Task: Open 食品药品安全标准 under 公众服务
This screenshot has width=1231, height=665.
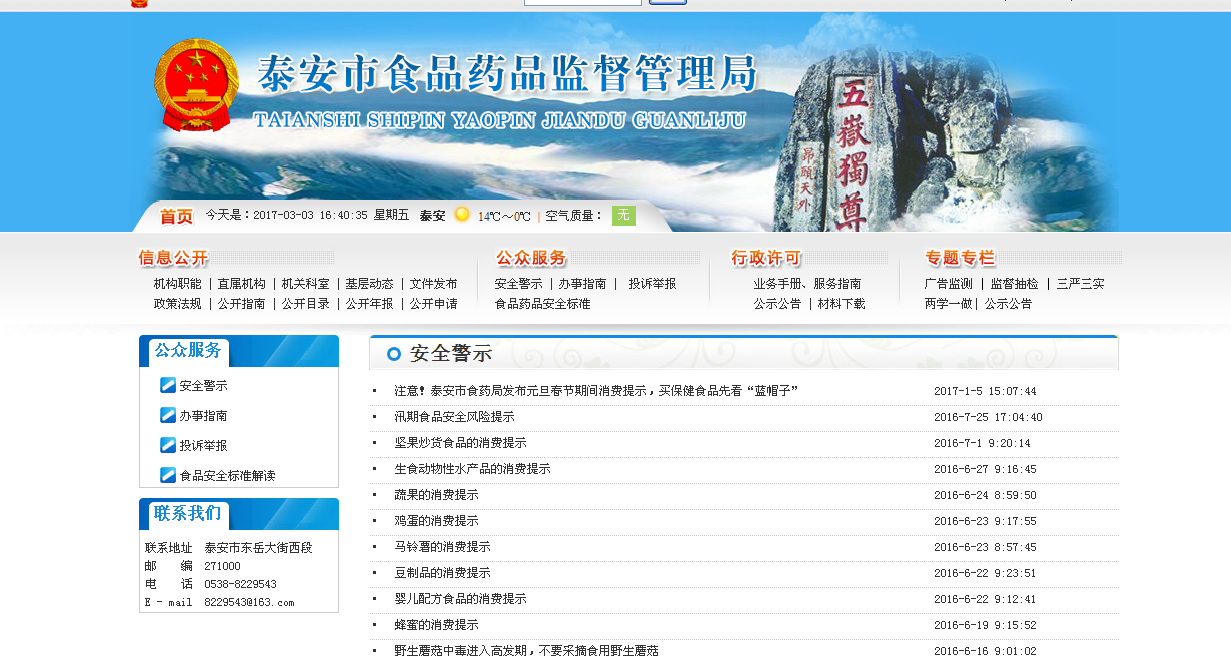Action: (542, 304)
